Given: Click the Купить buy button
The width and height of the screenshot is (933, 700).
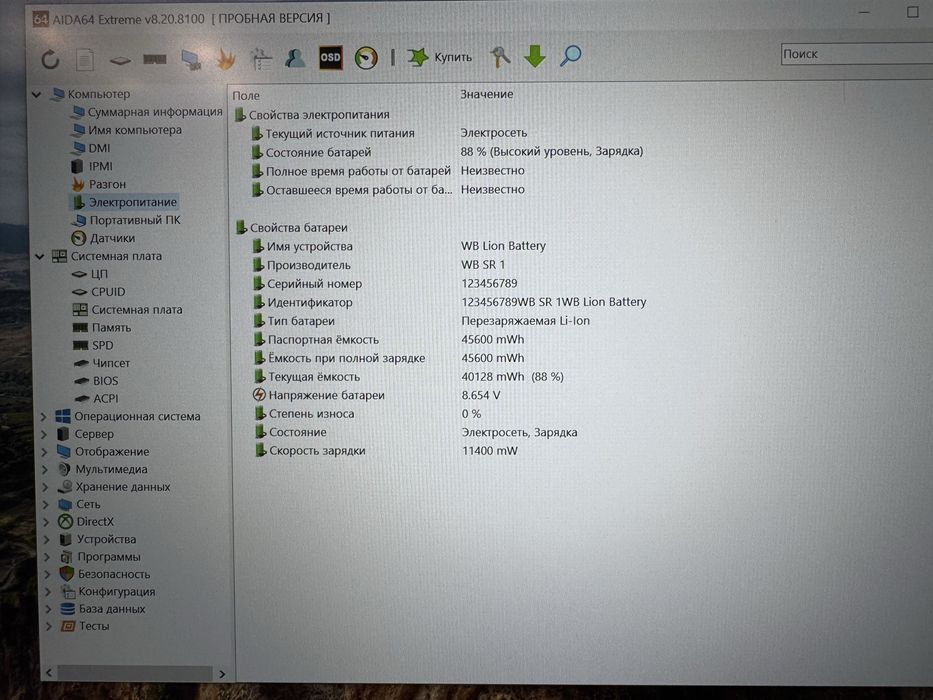Looking at the screenshot, I should tap(440, 57).
